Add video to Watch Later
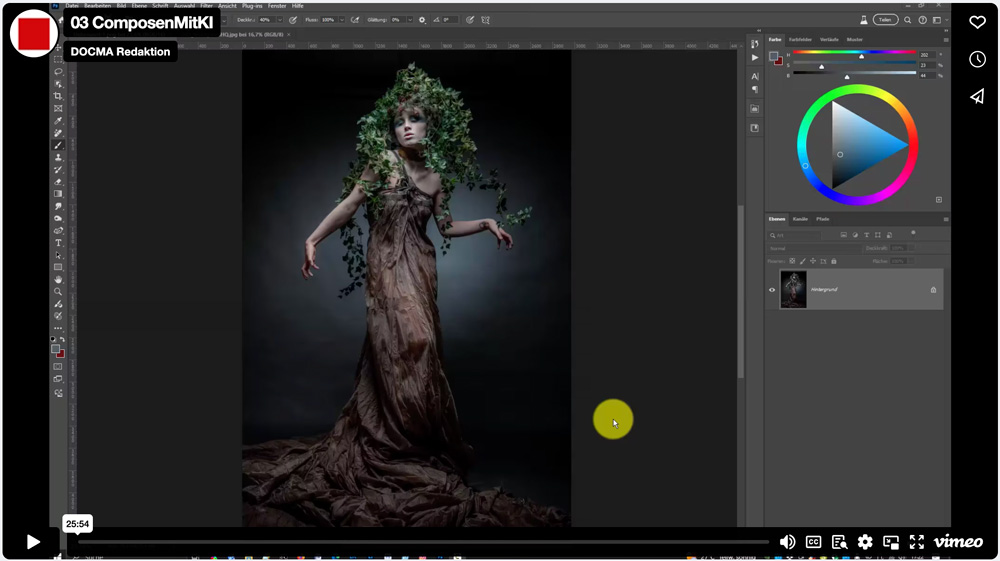This screenshot has width=1000, height=561. click(x=977, y=59)
